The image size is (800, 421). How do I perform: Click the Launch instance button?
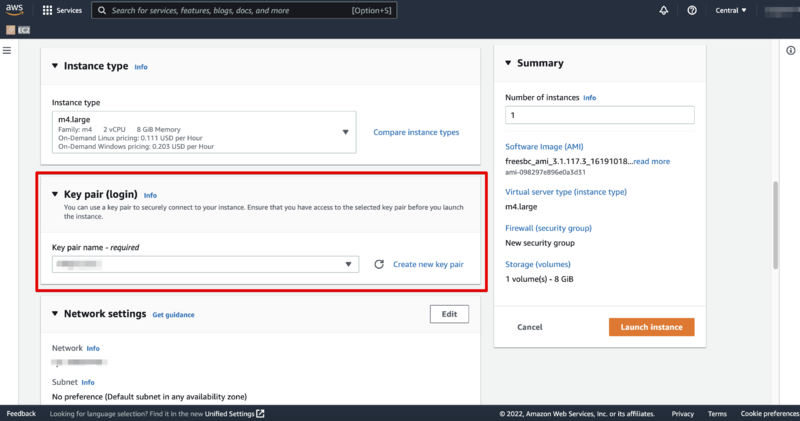click(x=652, y=327)
